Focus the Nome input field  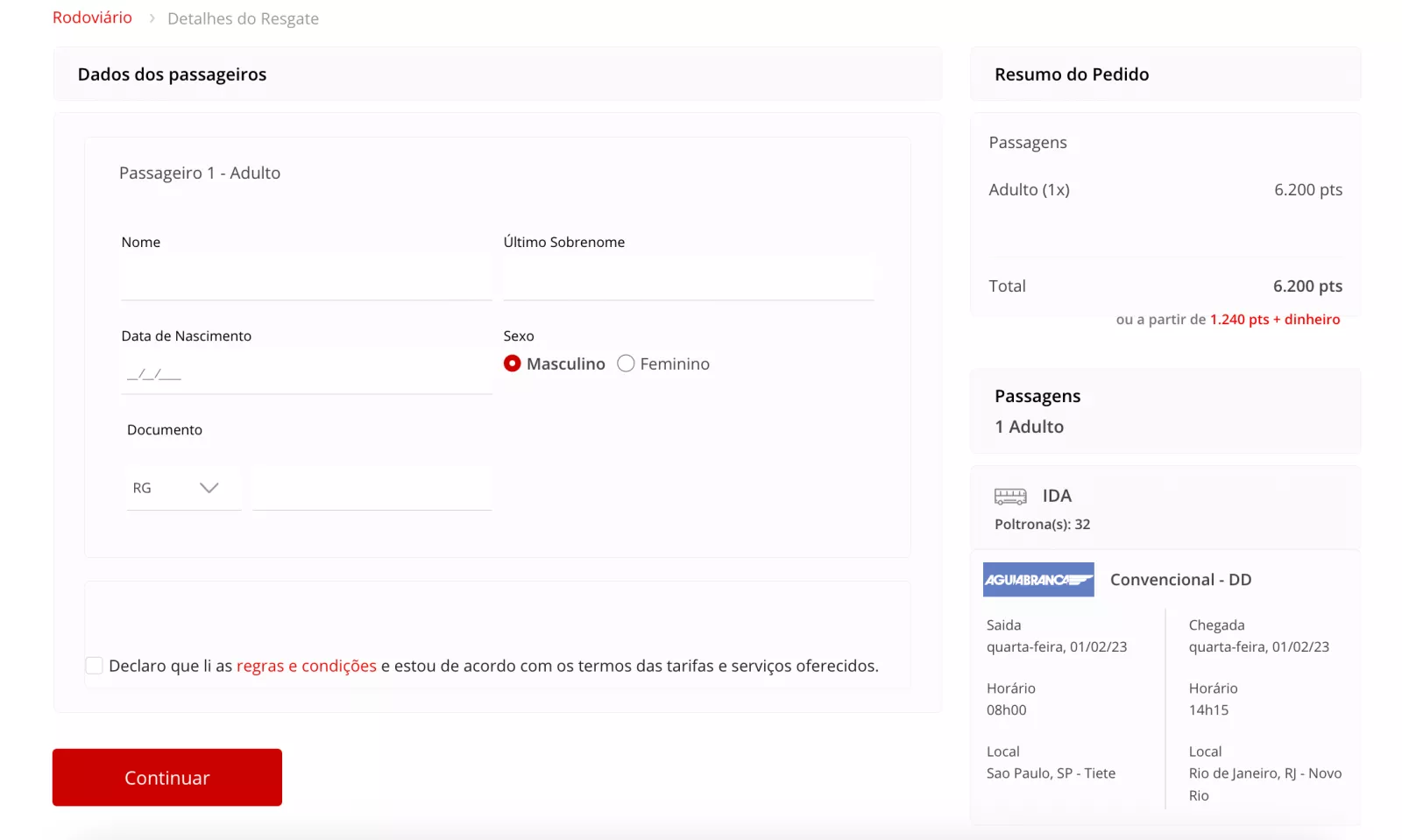pos(307,279)
